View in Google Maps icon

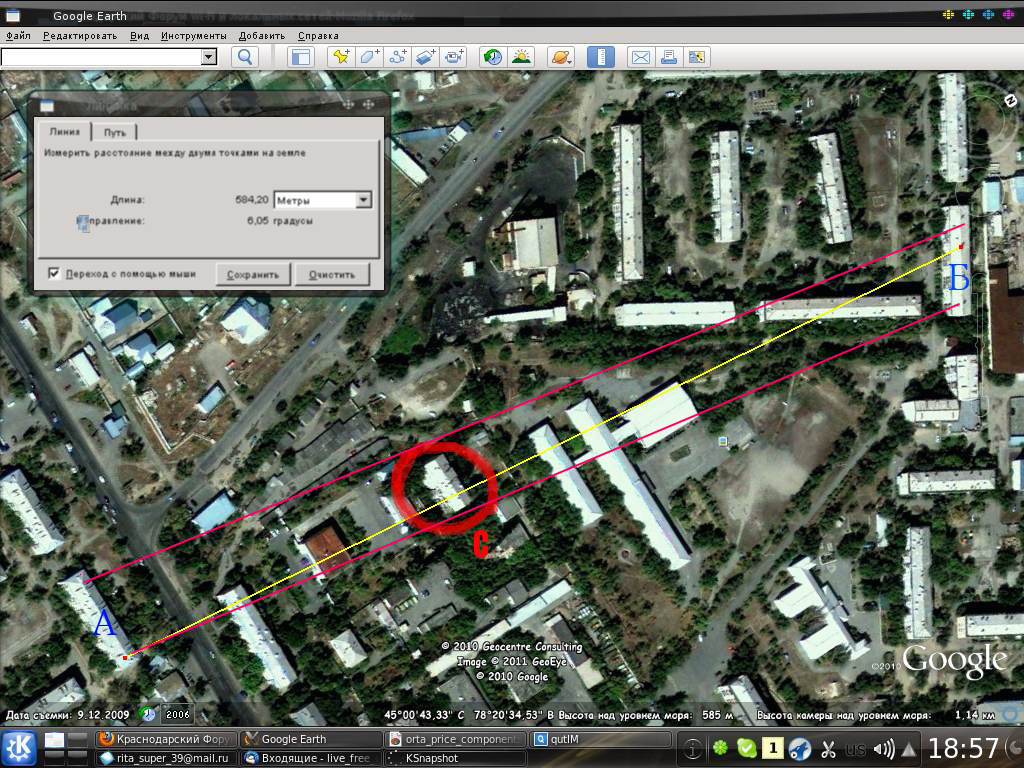click(x=697, y=57)
